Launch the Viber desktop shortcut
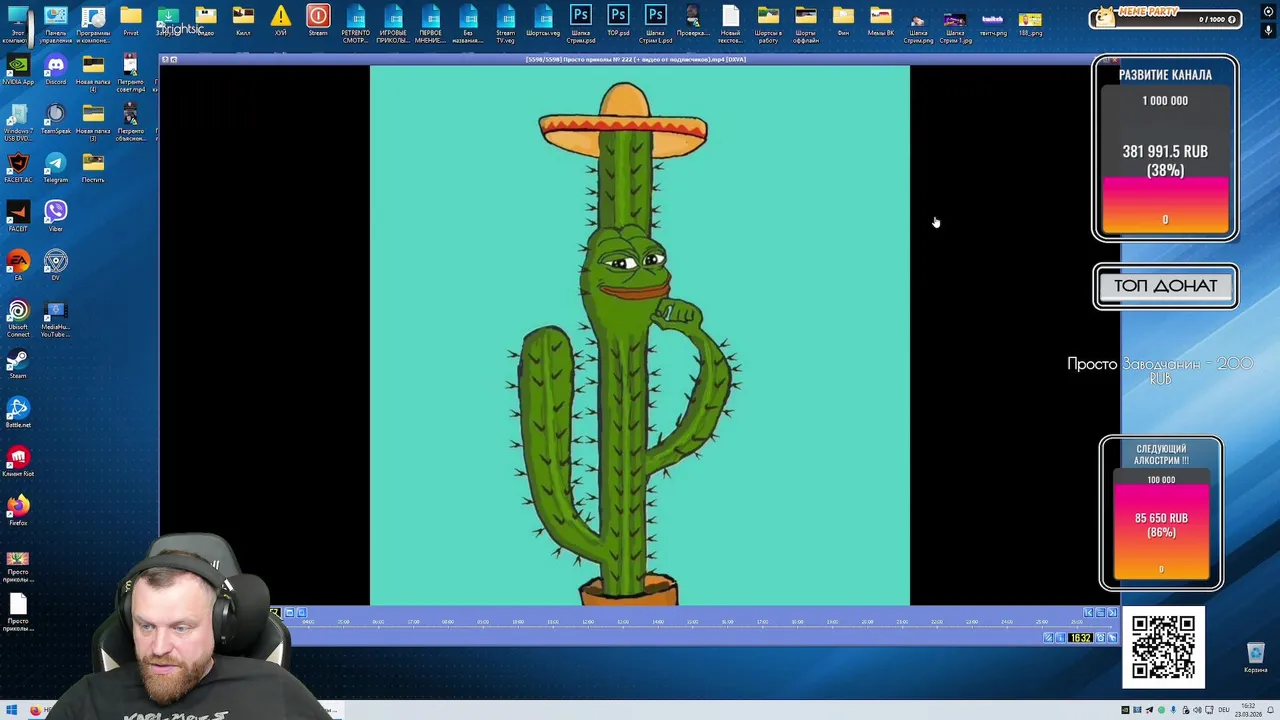1280x720 pixels. [56, 216]
